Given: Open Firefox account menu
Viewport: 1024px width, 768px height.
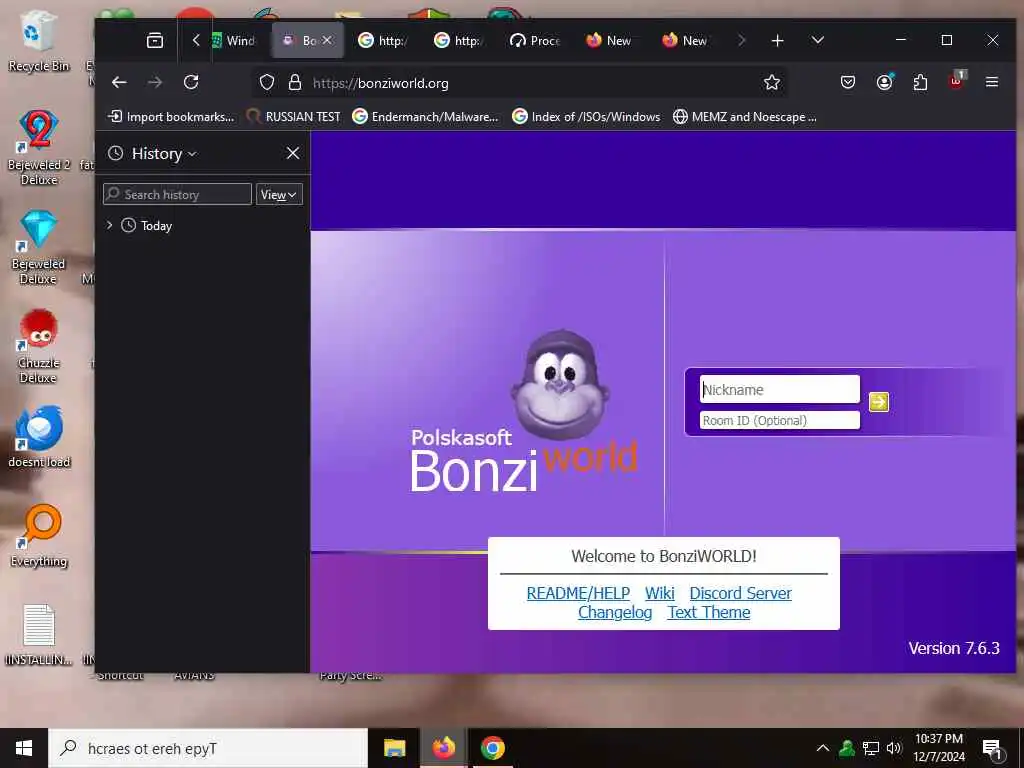Looking at the screenshot, I should click(884, 82).
